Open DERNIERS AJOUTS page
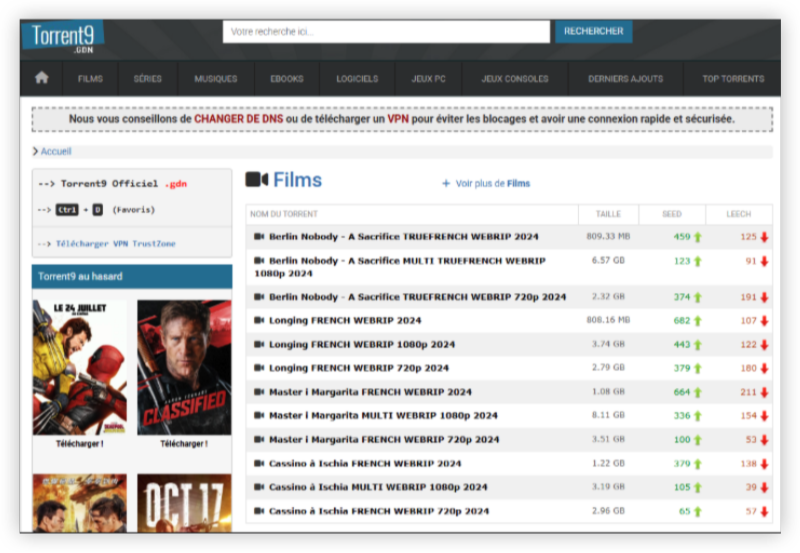800x553 pixels. [x=626, y=79]
